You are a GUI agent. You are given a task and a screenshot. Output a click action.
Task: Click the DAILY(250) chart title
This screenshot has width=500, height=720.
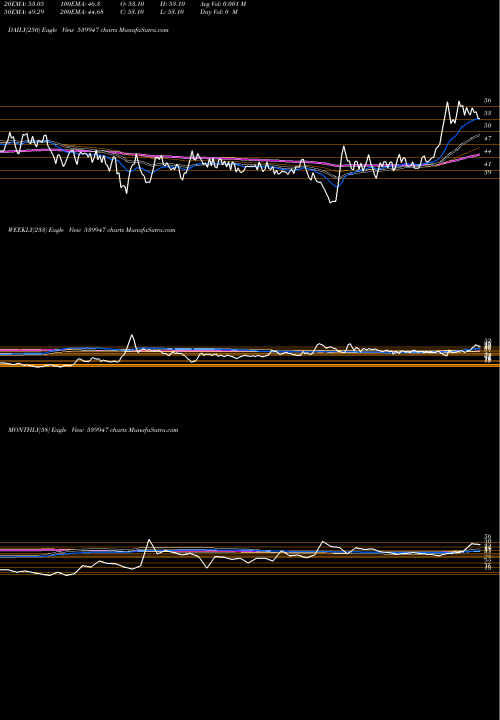88,30
